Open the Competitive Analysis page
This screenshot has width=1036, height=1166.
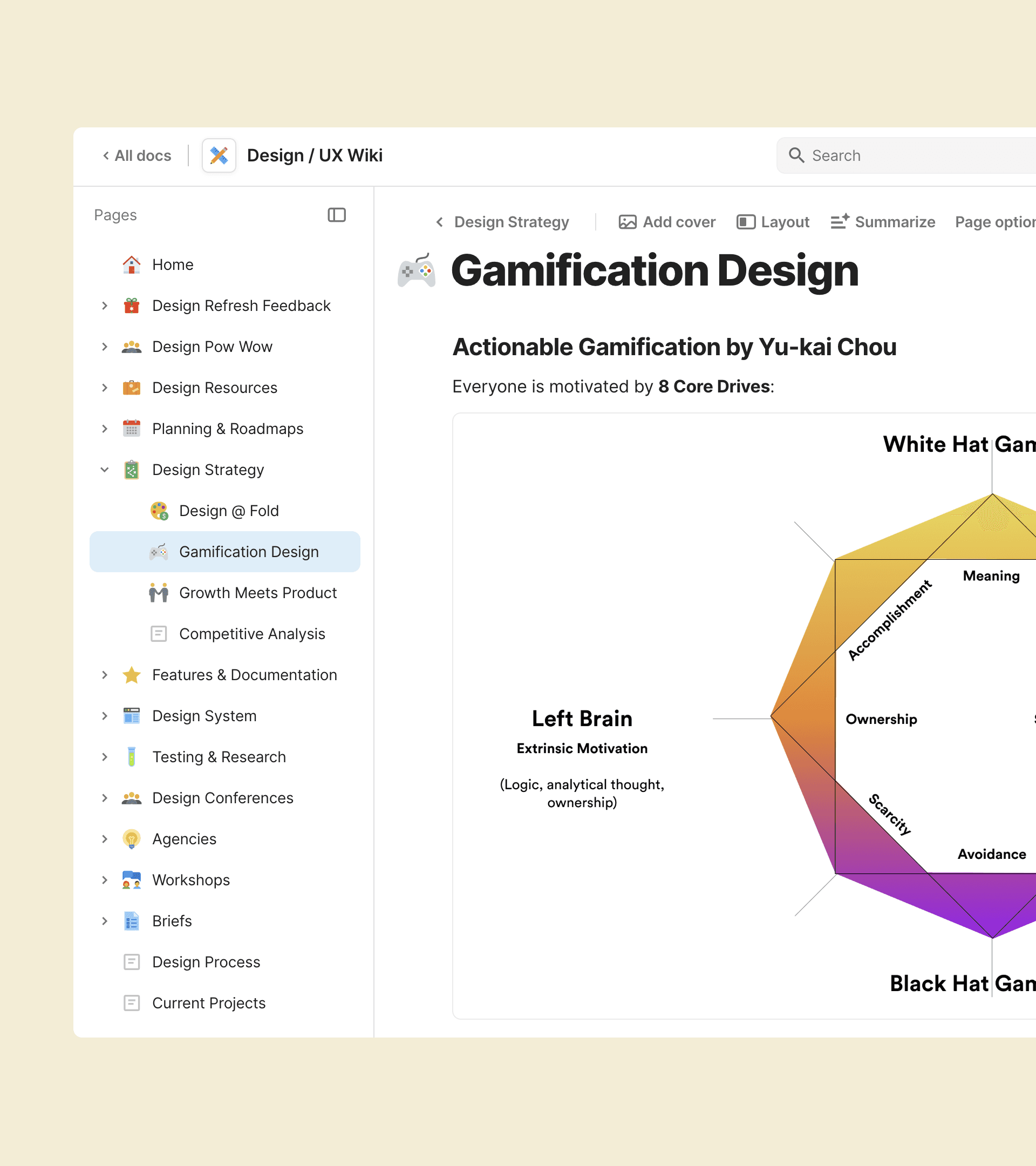click(x=252, y=634)
